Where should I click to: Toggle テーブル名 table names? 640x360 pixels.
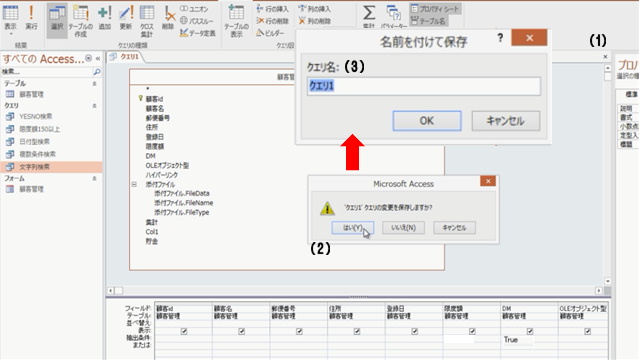pyautogui.click(x=429, y=21)
